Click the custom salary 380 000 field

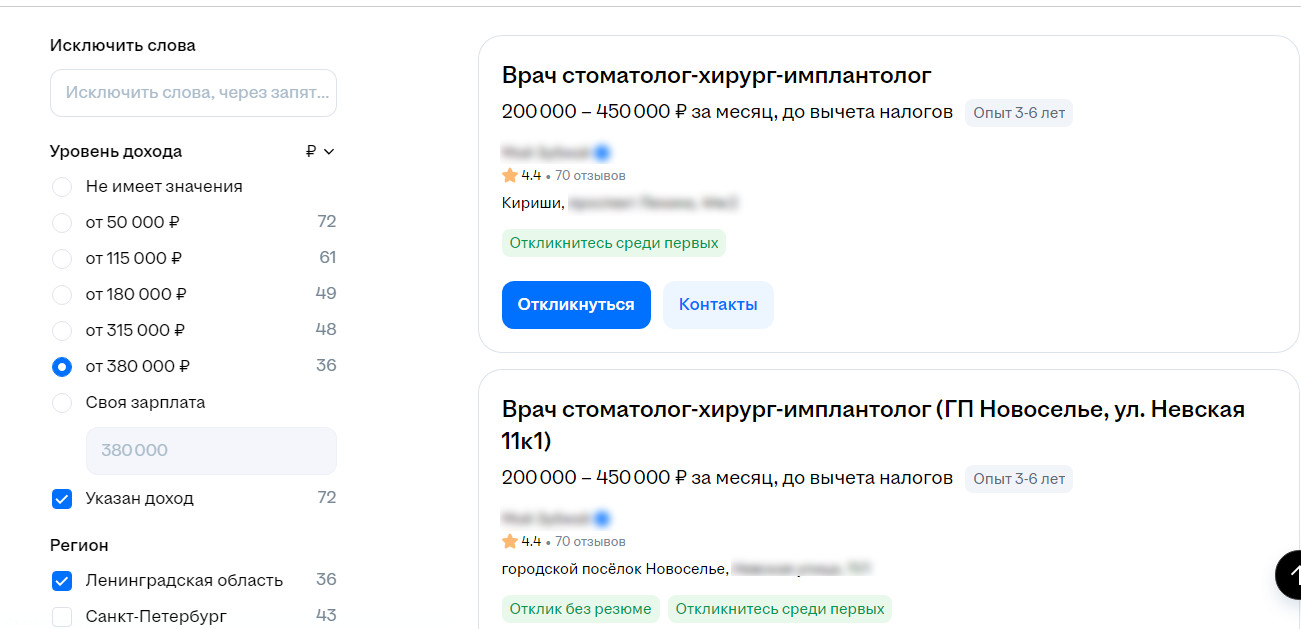[211, 451]
